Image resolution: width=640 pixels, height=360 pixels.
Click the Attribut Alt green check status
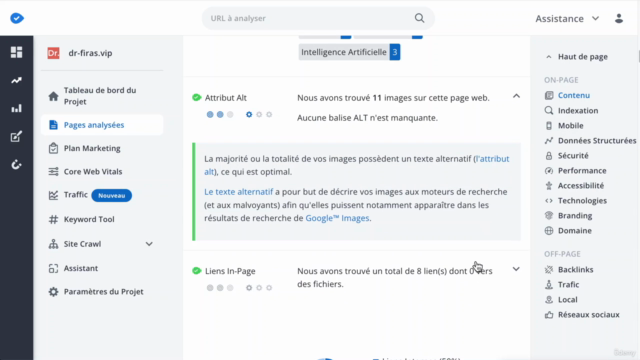[197, 98]
